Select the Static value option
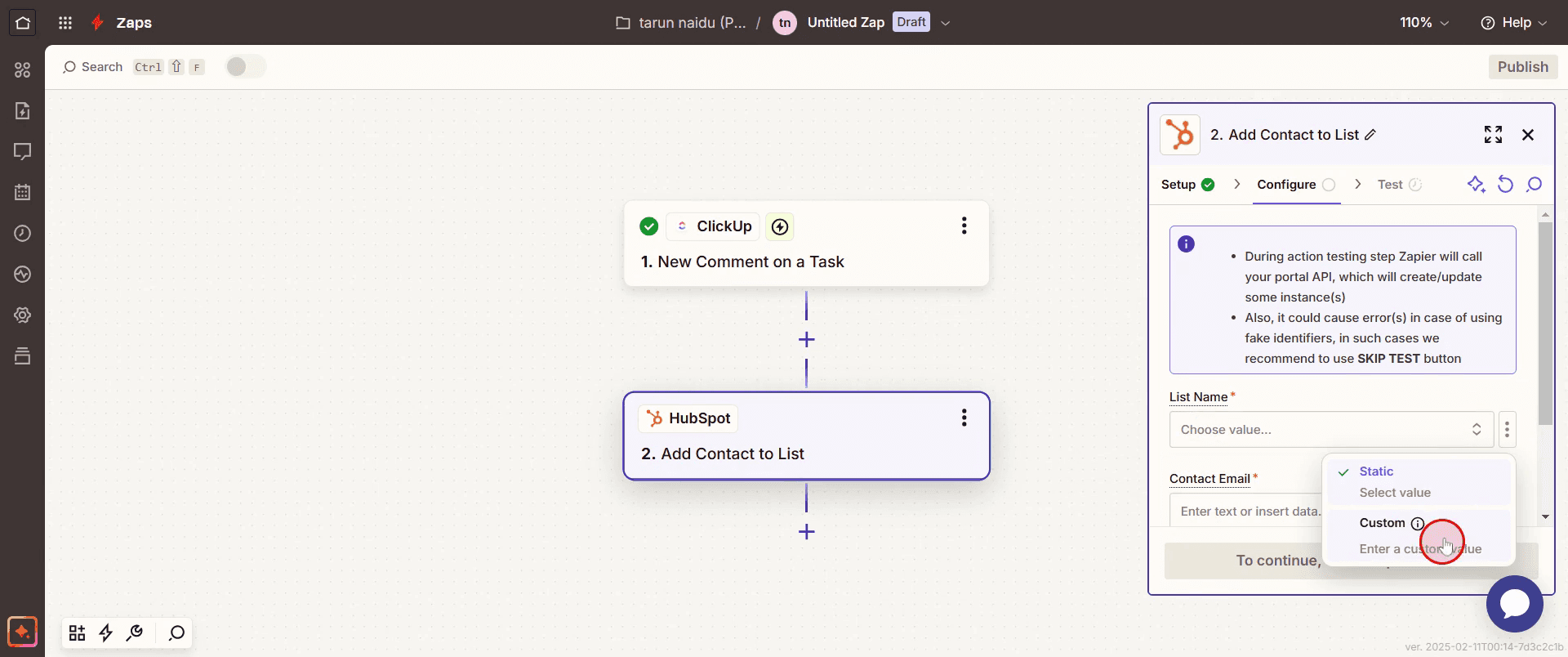The width and height of the screenshot is (1568, 657). tap(1419, 482)
